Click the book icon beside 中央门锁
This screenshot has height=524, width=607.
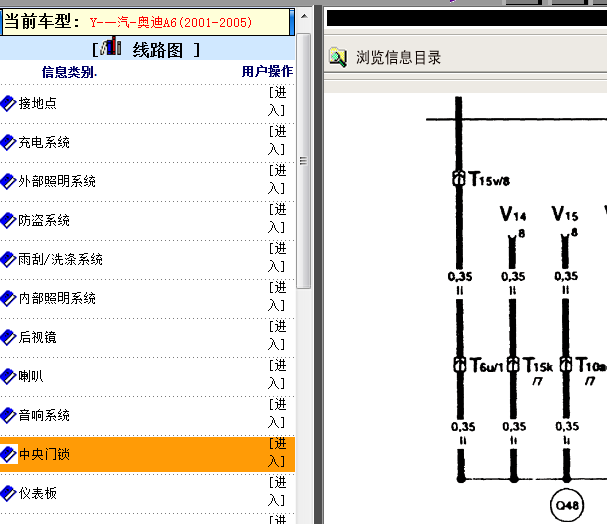click(x=8, y=454)
